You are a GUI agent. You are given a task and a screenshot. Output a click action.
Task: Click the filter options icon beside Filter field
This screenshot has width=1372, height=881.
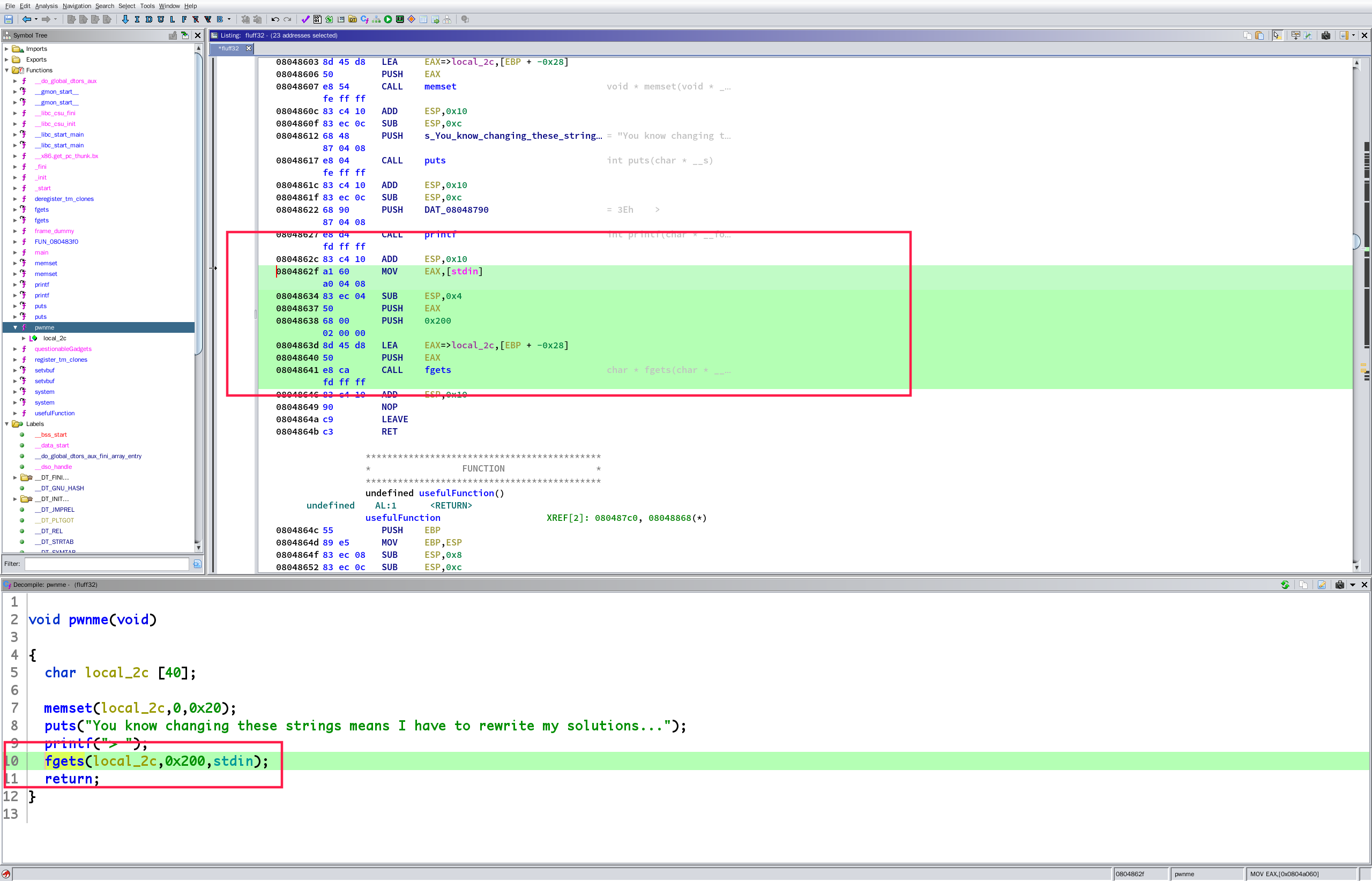[x=197, y=564]
